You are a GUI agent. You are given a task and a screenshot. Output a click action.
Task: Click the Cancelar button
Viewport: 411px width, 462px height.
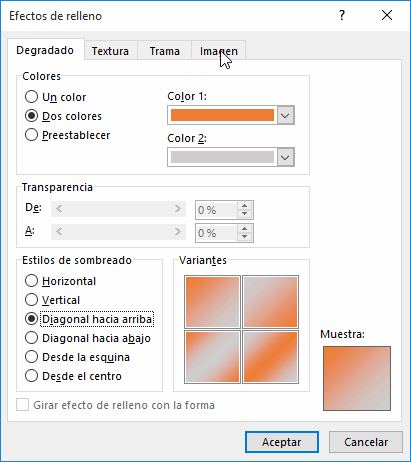pyautogui.click(x=366, y=442)
